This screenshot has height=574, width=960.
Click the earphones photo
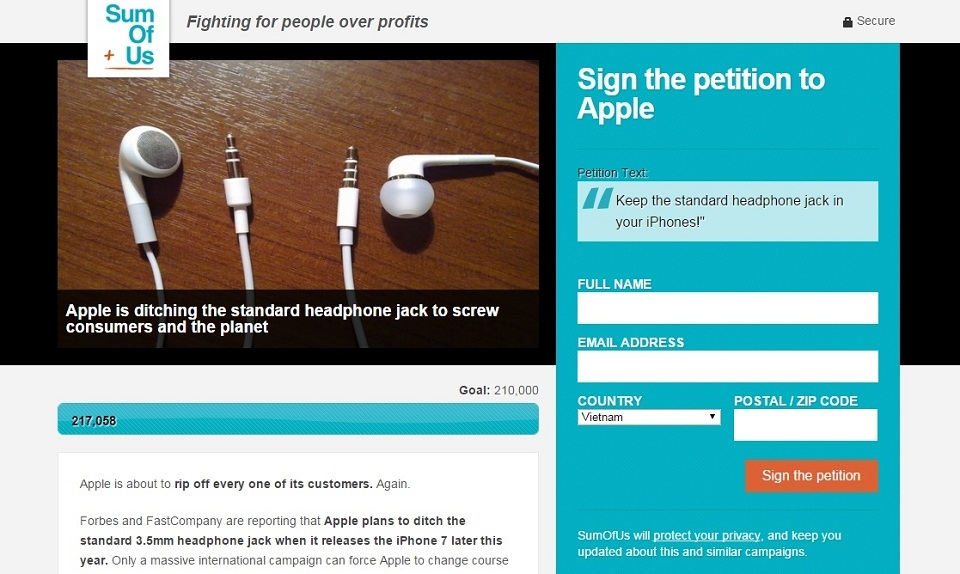[x=298, y=174]
